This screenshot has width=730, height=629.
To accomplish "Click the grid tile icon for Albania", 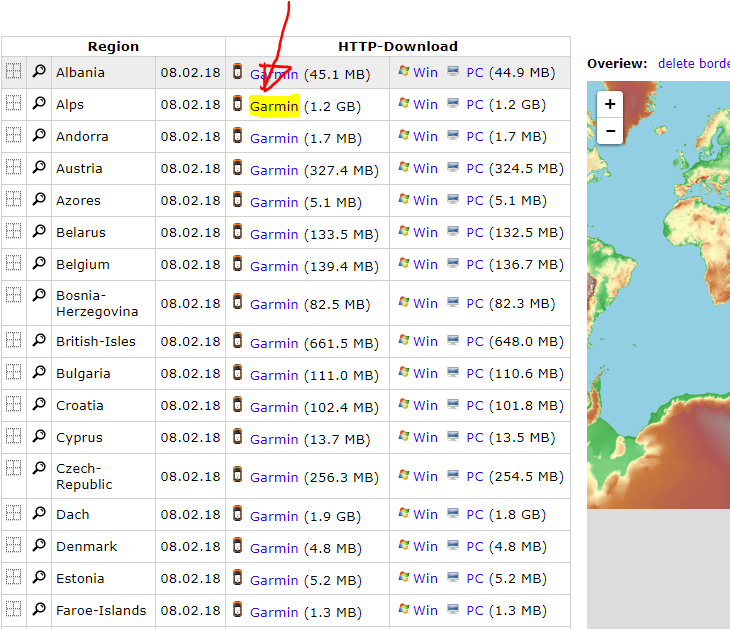I will 14,71.
